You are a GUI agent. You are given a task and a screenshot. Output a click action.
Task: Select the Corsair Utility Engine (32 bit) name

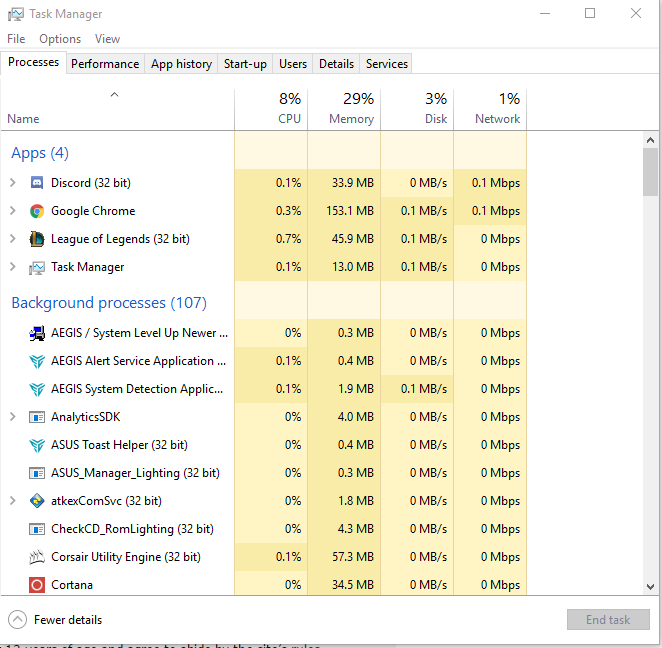(x=126, y=557)
